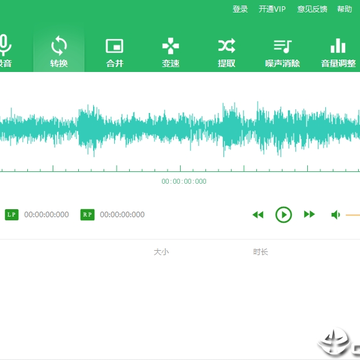Open the recording tool with microphone icon
The width and height of the screenshot is (360, 360).
(6, 50)
